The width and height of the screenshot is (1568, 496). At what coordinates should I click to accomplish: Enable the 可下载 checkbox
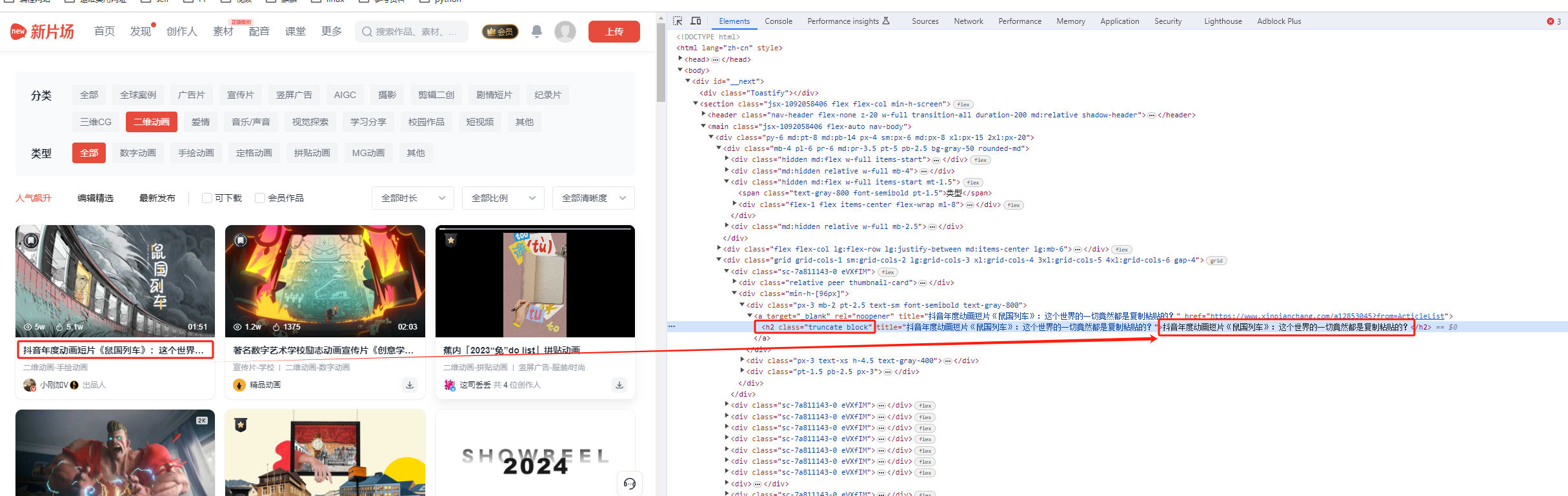pyautogui.click(x=207, y=198)
